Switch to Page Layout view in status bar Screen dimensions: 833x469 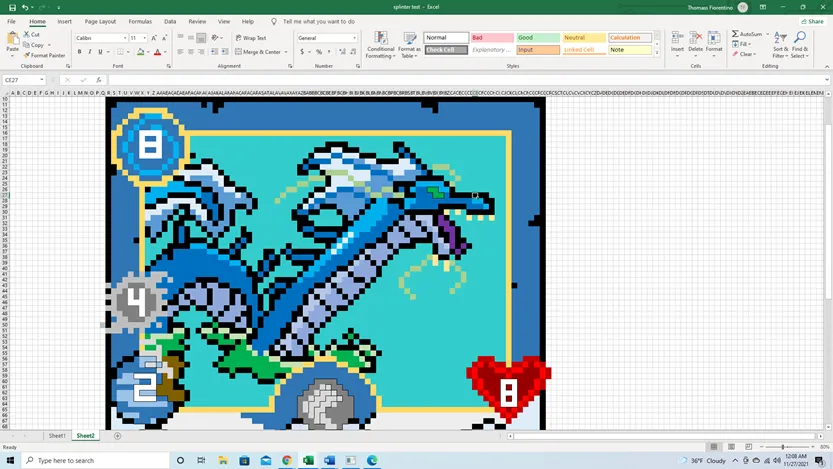coord(731,447)
